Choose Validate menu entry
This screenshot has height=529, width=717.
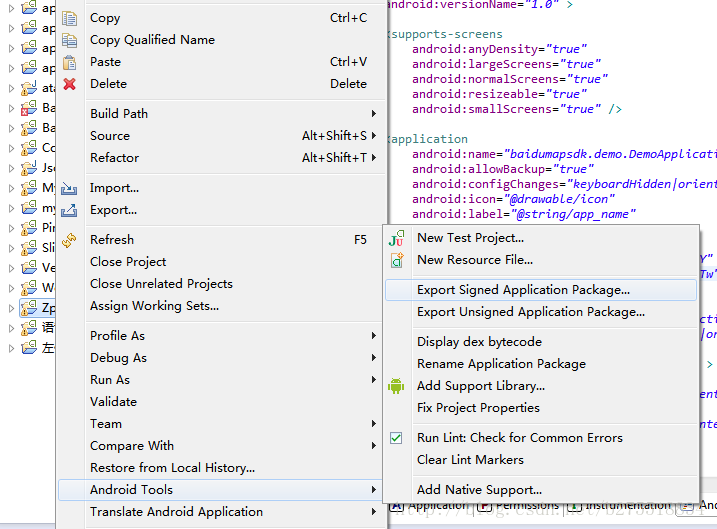222,401
